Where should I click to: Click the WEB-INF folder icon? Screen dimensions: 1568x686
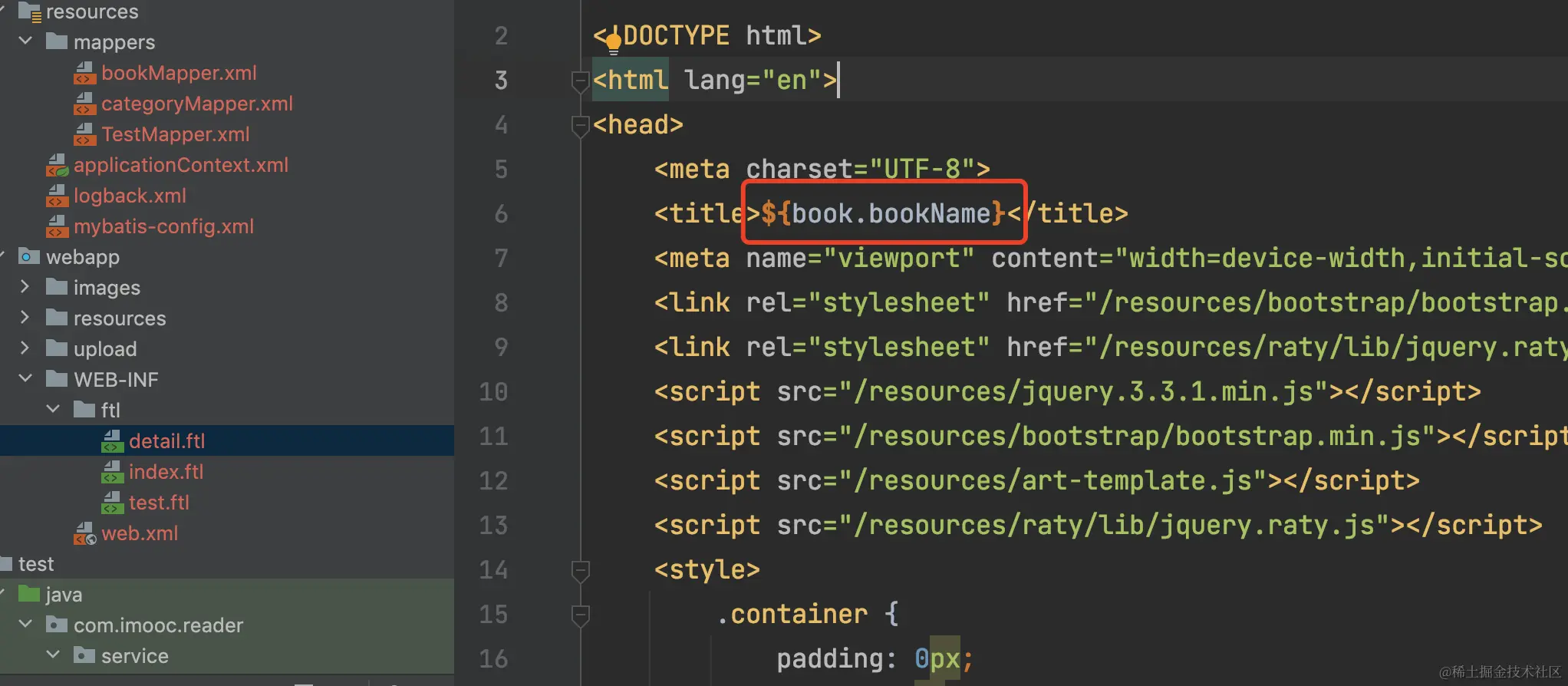click(x=57, y=378)
